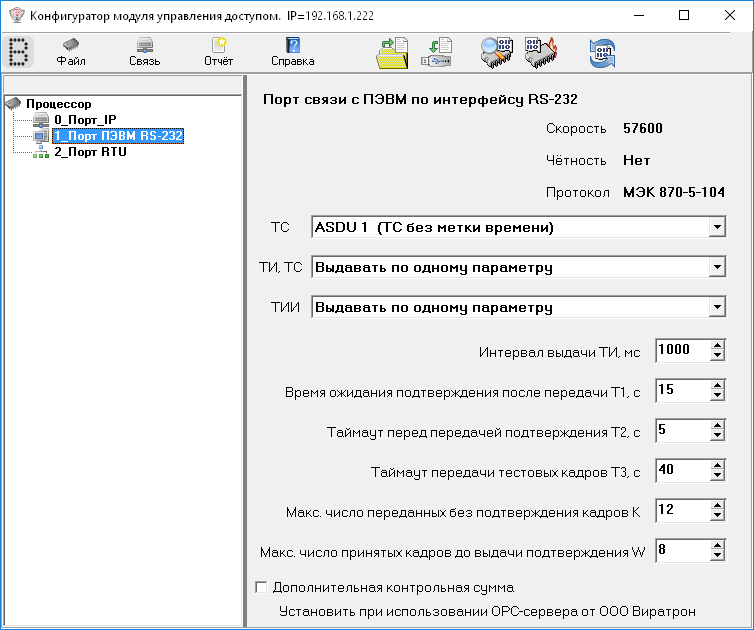Screen dimensions: 754x630
Task: Enable Дополнительная контрольная сумма checkbox
Action: tap(262, 588)
